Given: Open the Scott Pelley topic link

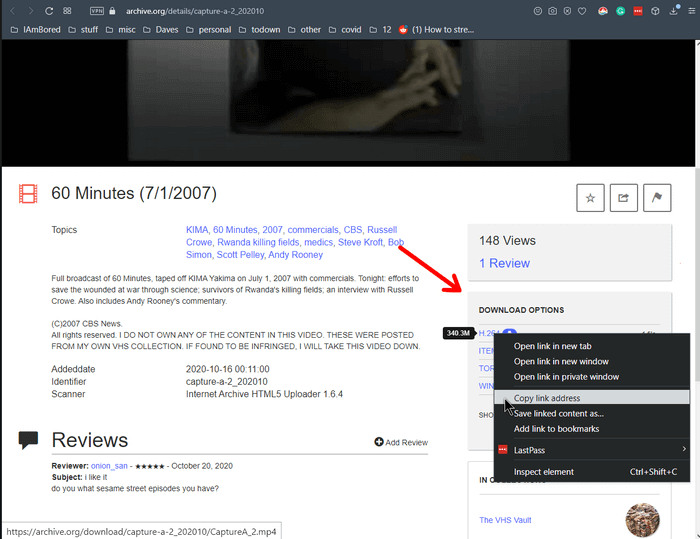Looking at the screenshot, I should [240, 255].
